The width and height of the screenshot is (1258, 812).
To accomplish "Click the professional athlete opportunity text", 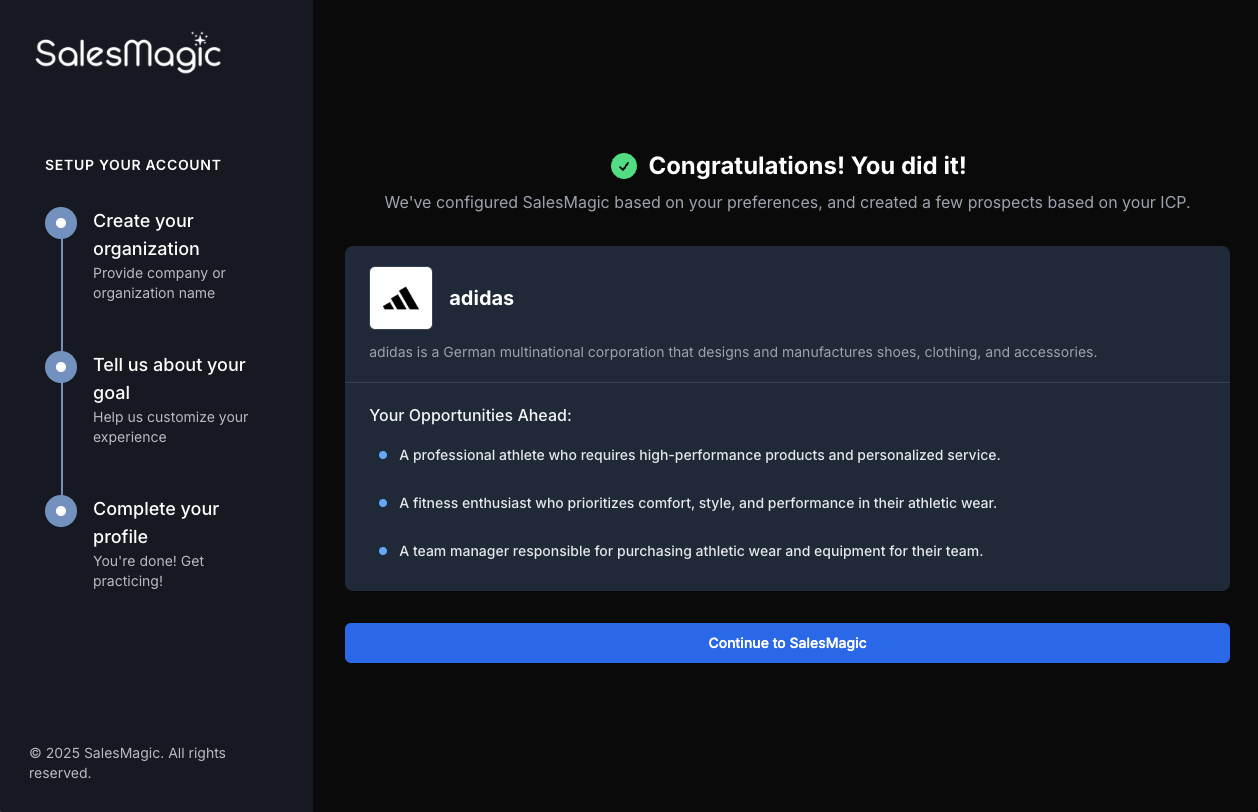I will 699,455.
